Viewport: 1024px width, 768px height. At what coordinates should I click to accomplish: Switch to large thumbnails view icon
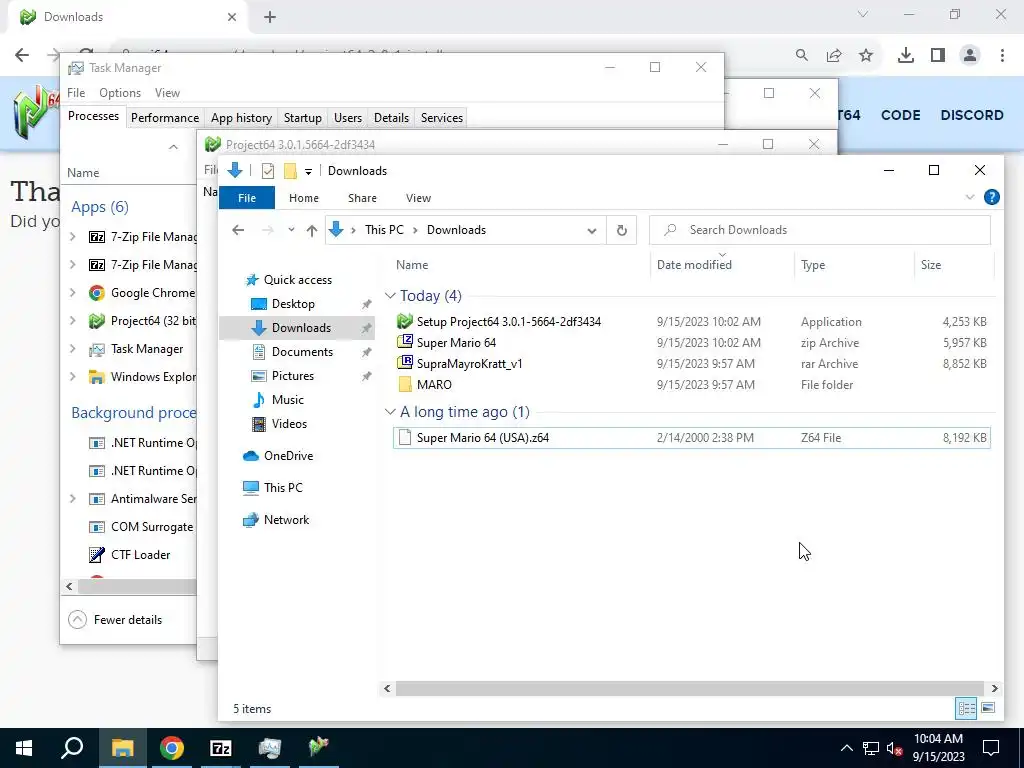(x=988, y=708)
